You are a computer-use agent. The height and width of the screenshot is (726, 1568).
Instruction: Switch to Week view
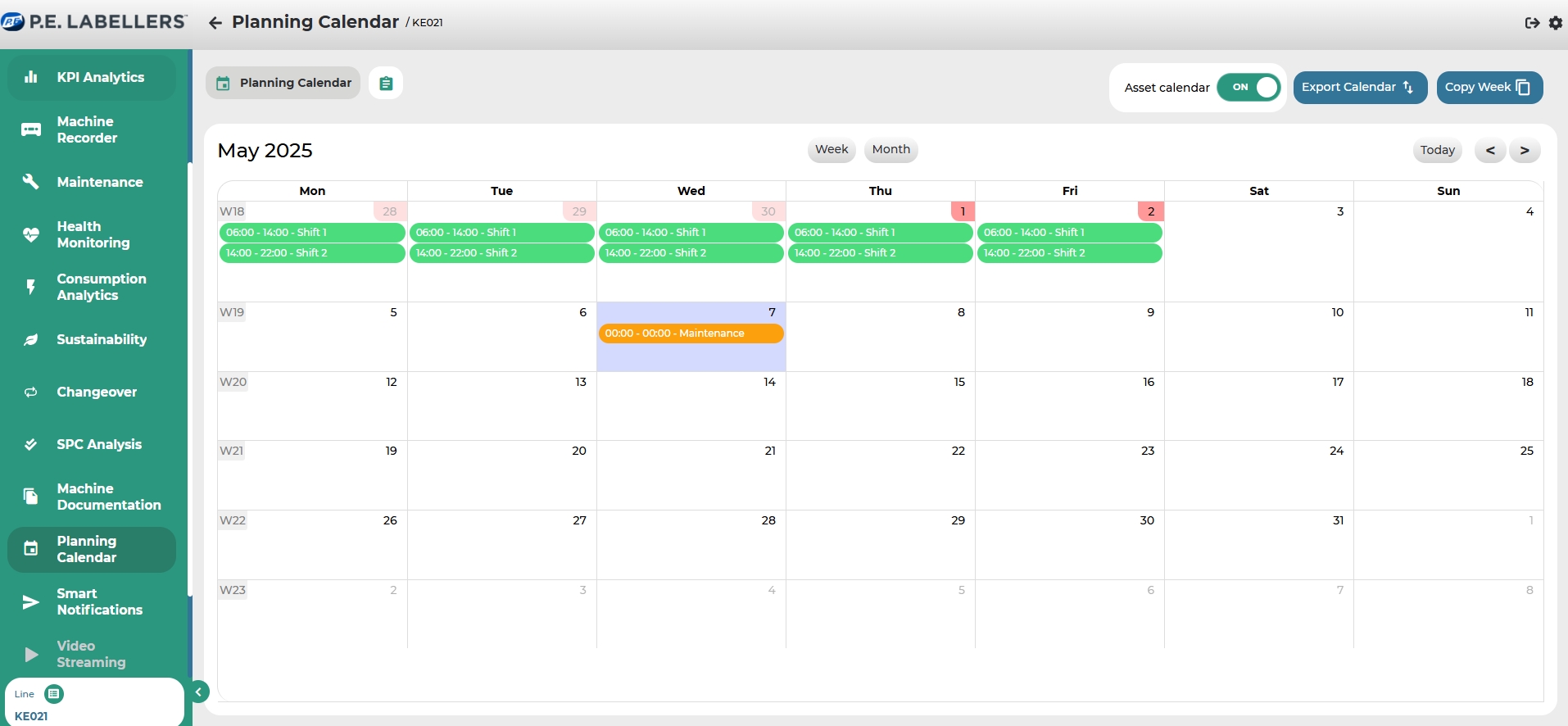pyautogui.click(x=831, y=149)
